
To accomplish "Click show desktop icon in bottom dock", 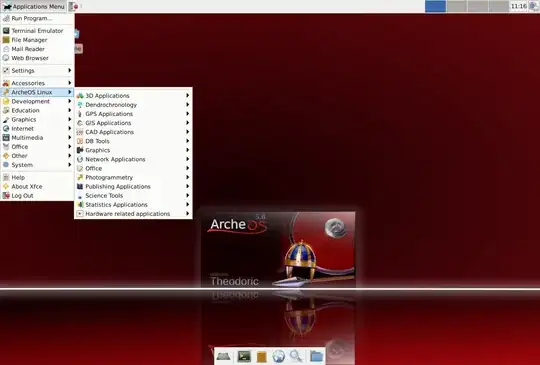I will (x=223, y=356).
